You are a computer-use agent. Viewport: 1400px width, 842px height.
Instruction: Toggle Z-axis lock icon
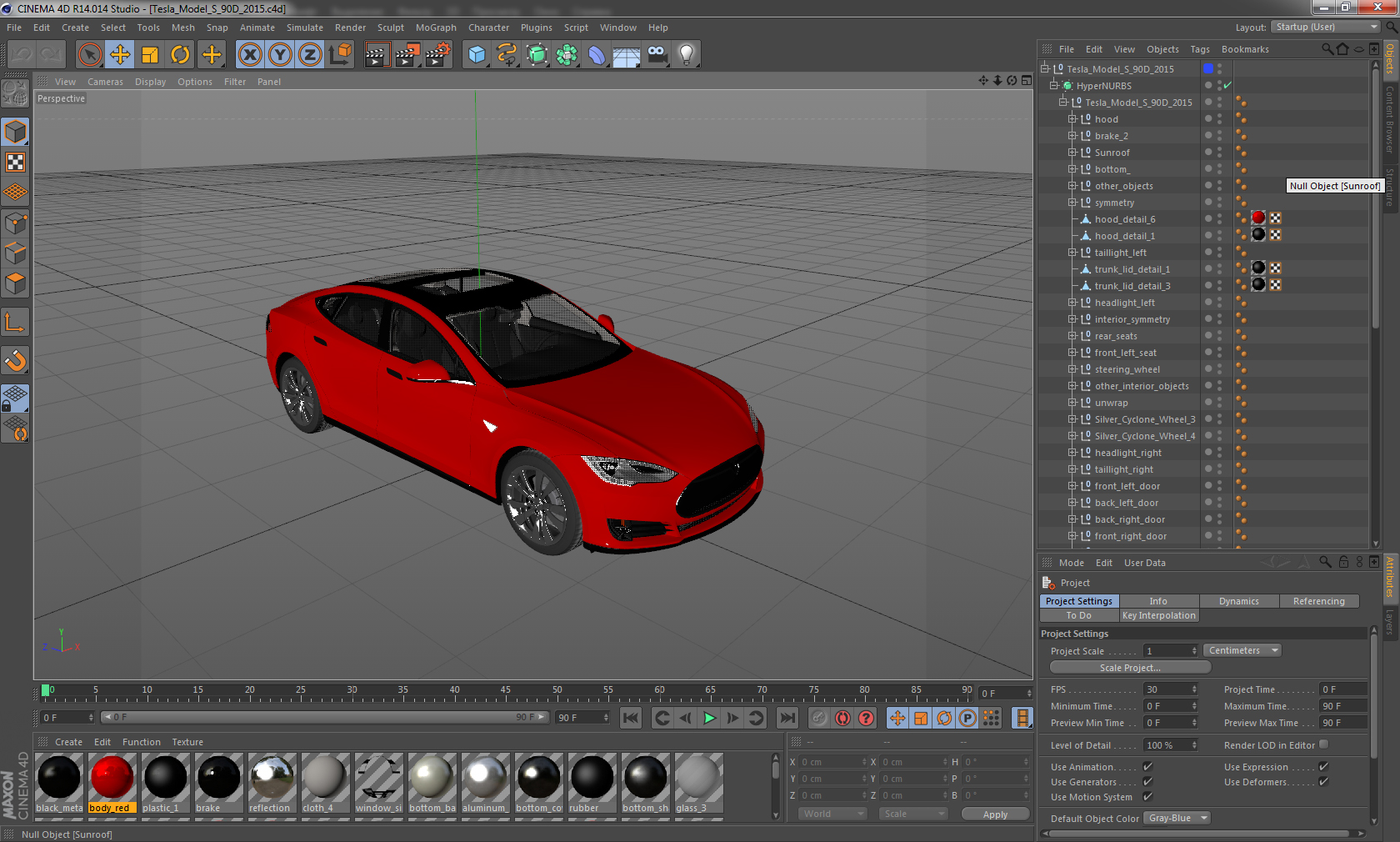point(310,55)
